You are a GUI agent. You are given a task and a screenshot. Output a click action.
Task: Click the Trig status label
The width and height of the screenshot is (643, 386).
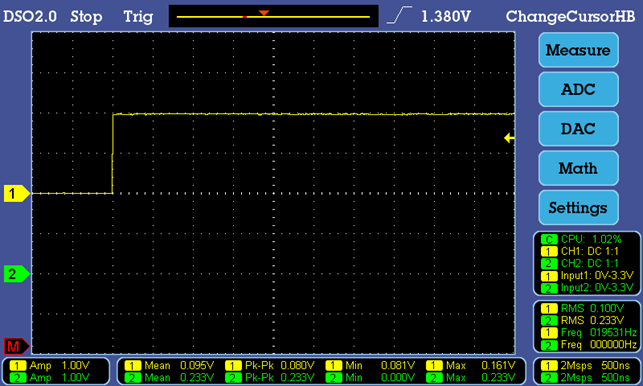(x=138, y=16)
